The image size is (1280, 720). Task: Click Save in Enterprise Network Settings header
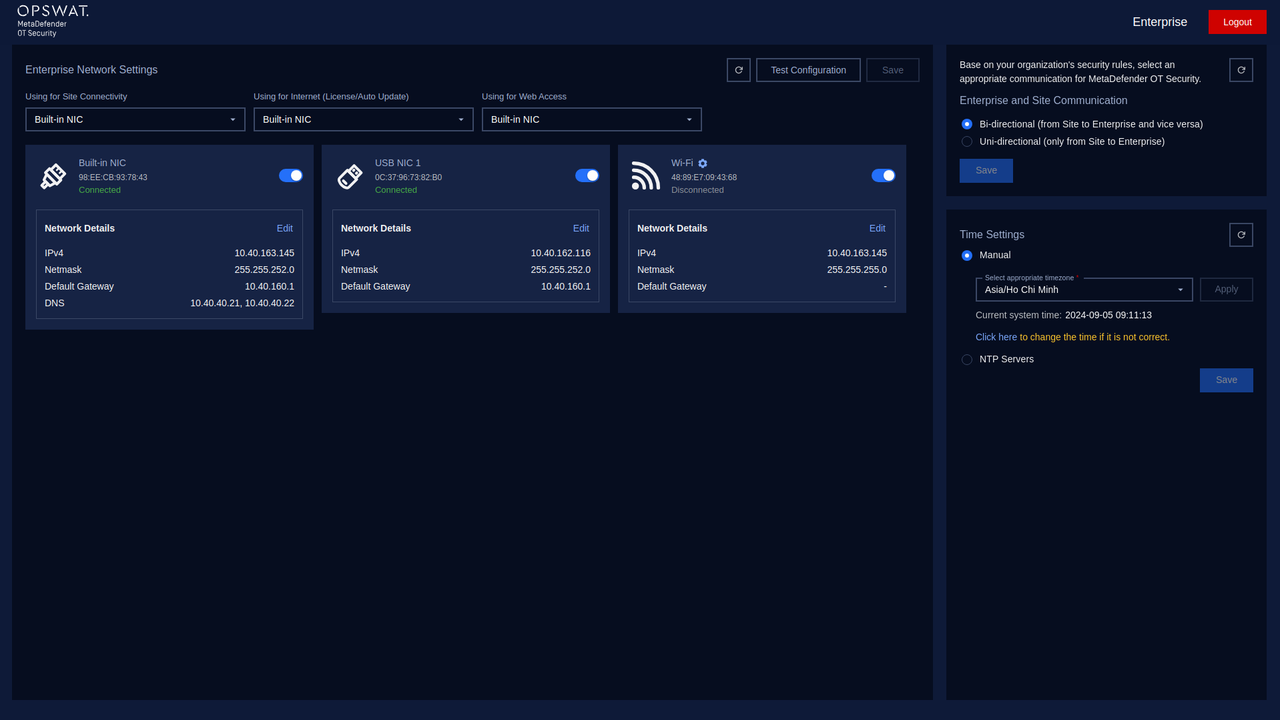pos(892,70)
